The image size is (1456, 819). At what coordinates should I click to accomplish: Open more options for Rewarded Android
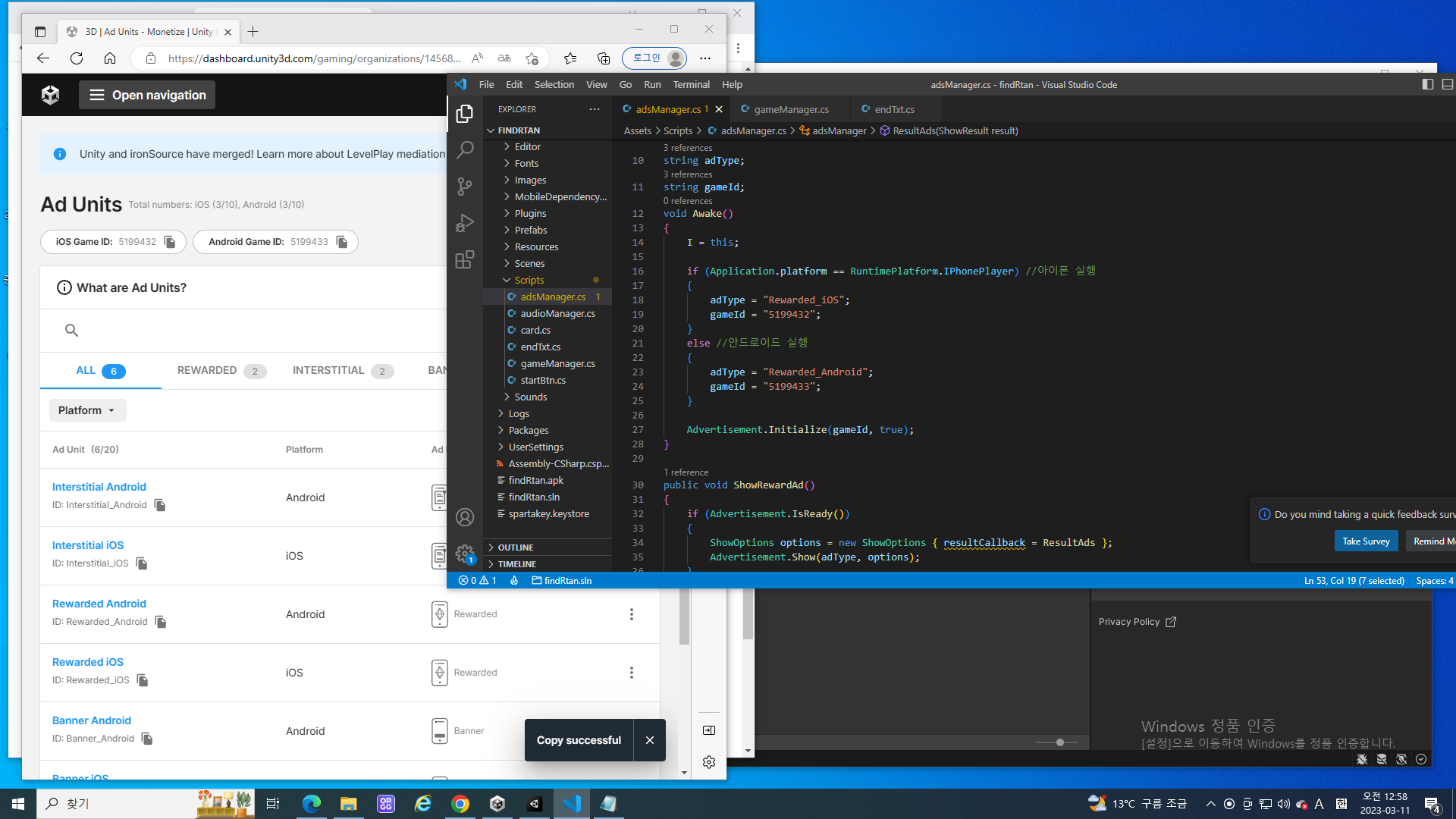[x=632, y=614]
